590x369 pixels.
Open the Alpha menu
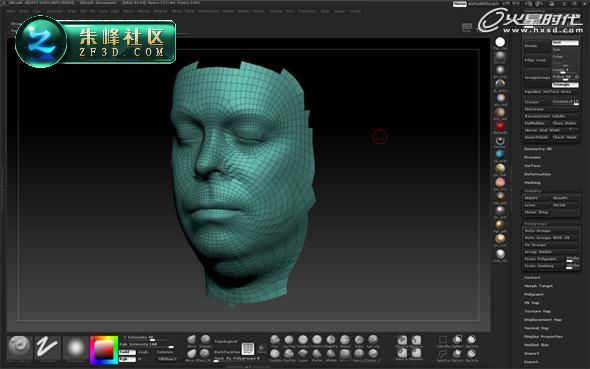point(10,11)
